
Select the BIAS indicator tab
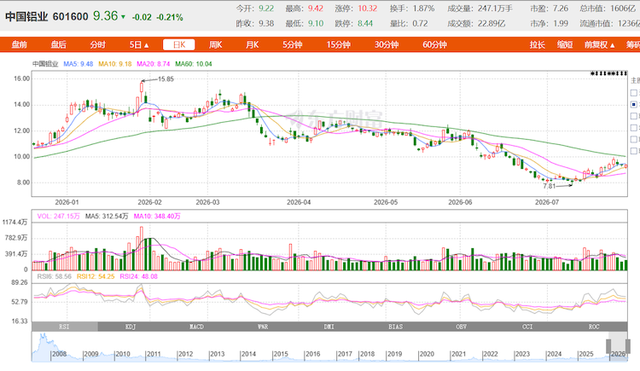[x=395, y=327]
